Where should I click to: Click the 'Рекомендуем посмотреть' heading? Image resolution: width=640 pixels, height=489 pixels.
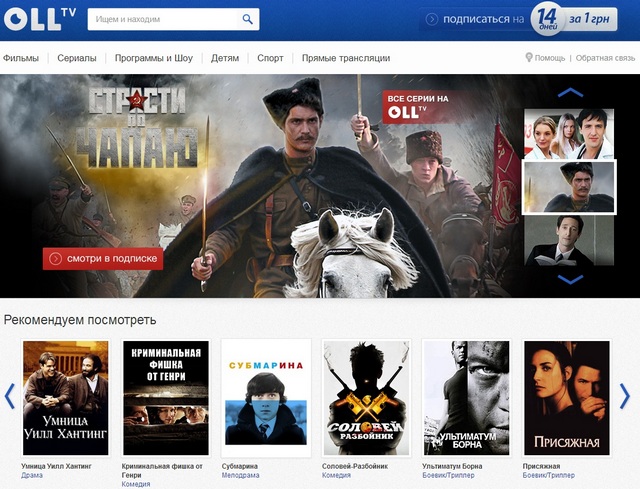click(x=80, y=320)
